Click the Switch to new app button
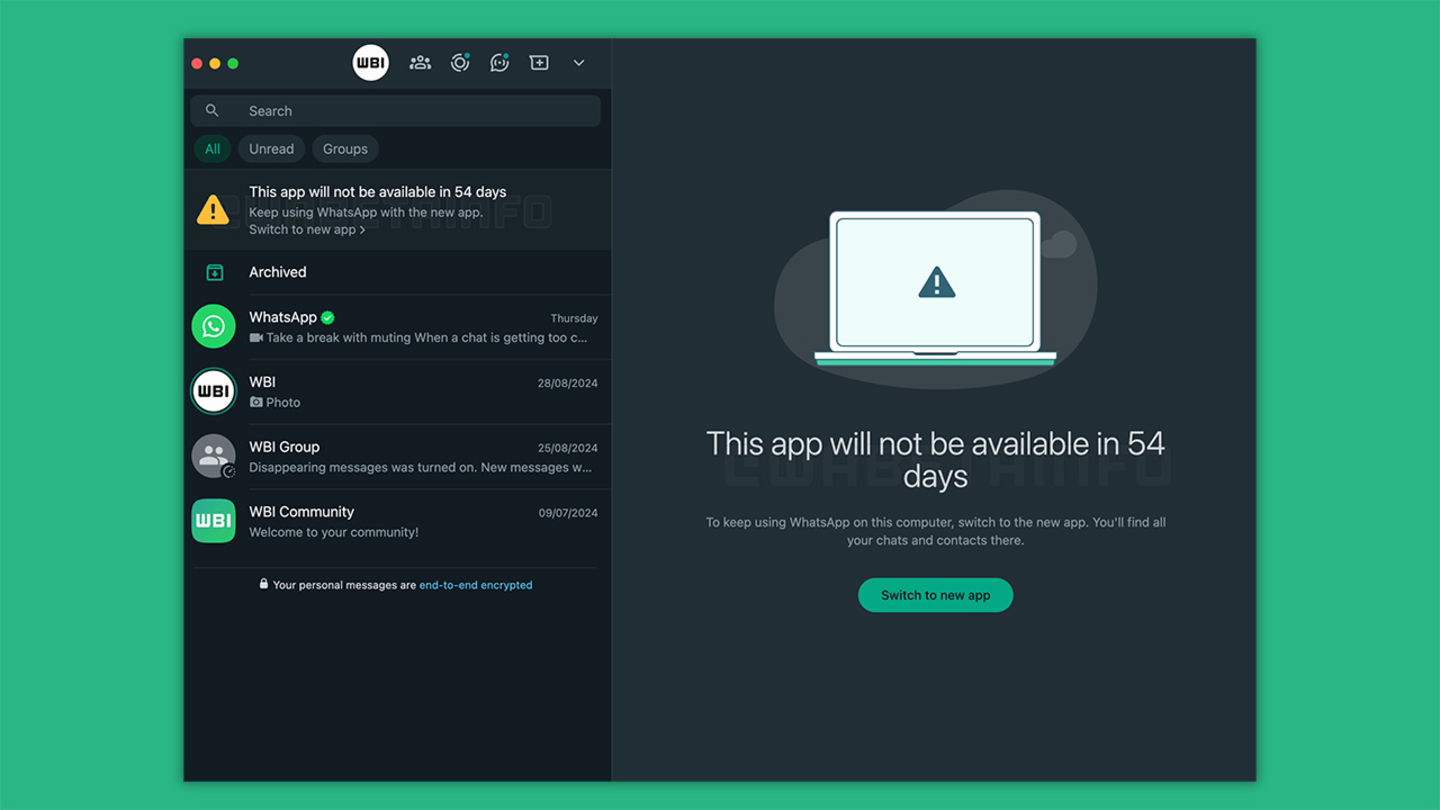Screen dimensions: 1440x810 click(x=935, y=595)
